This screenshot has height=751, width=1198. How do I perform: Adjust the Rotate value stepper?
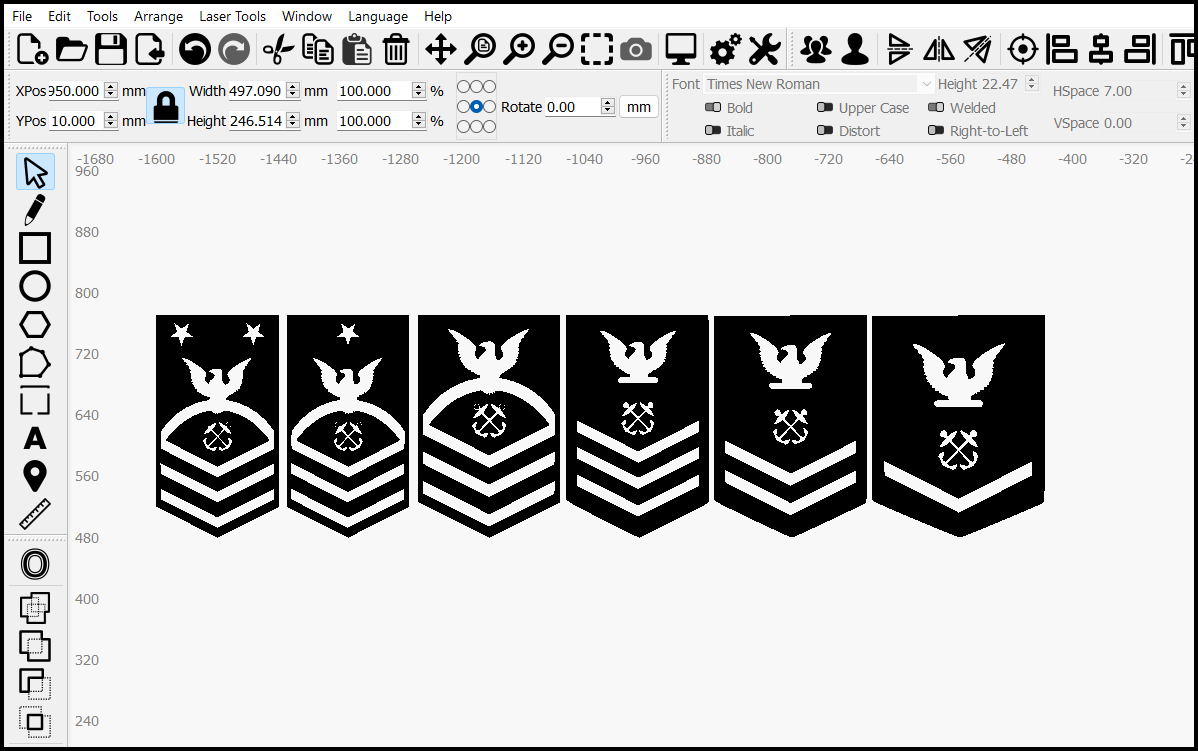click(607, 107)
